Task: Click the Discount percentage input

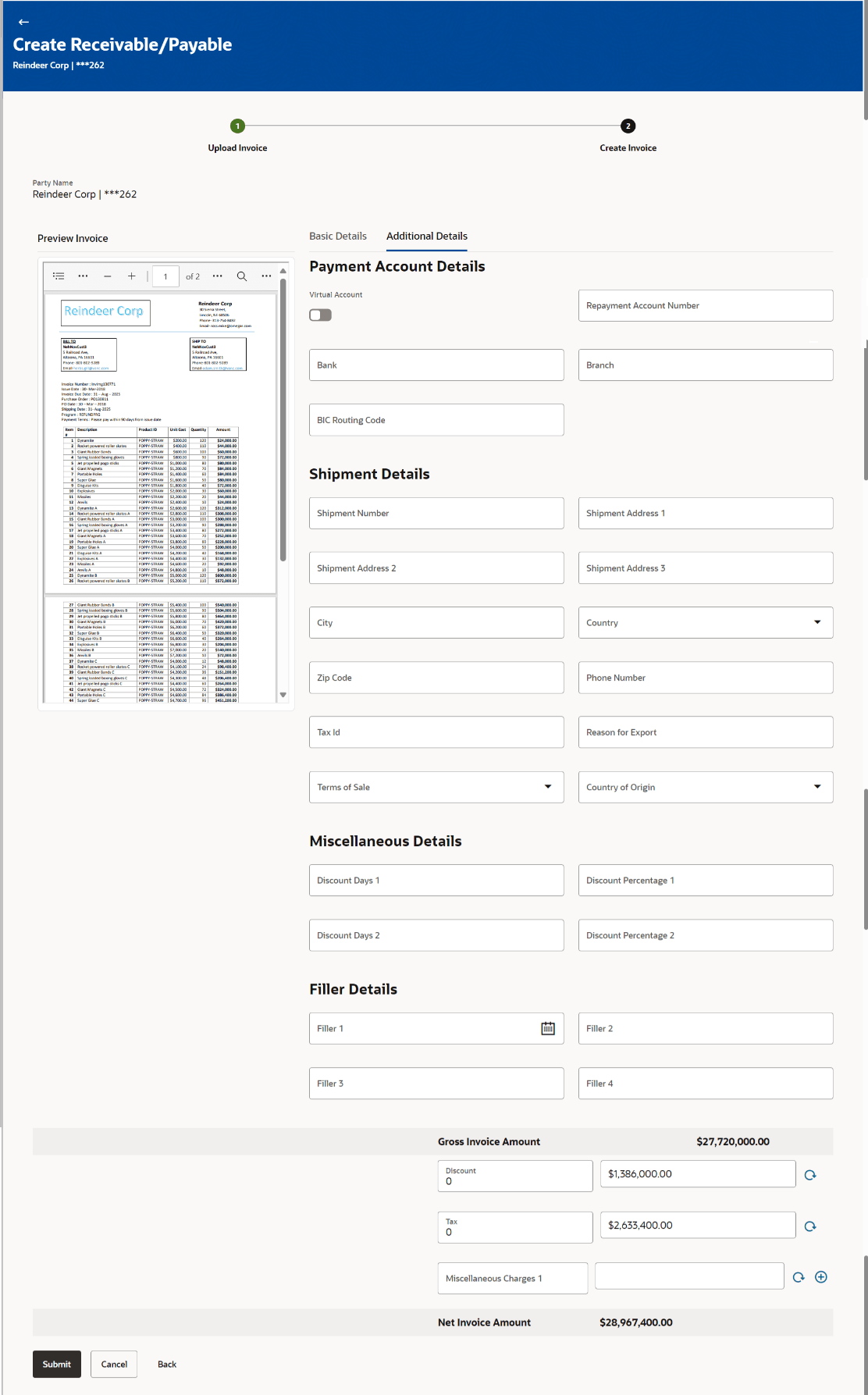Action: point(515,1176)
